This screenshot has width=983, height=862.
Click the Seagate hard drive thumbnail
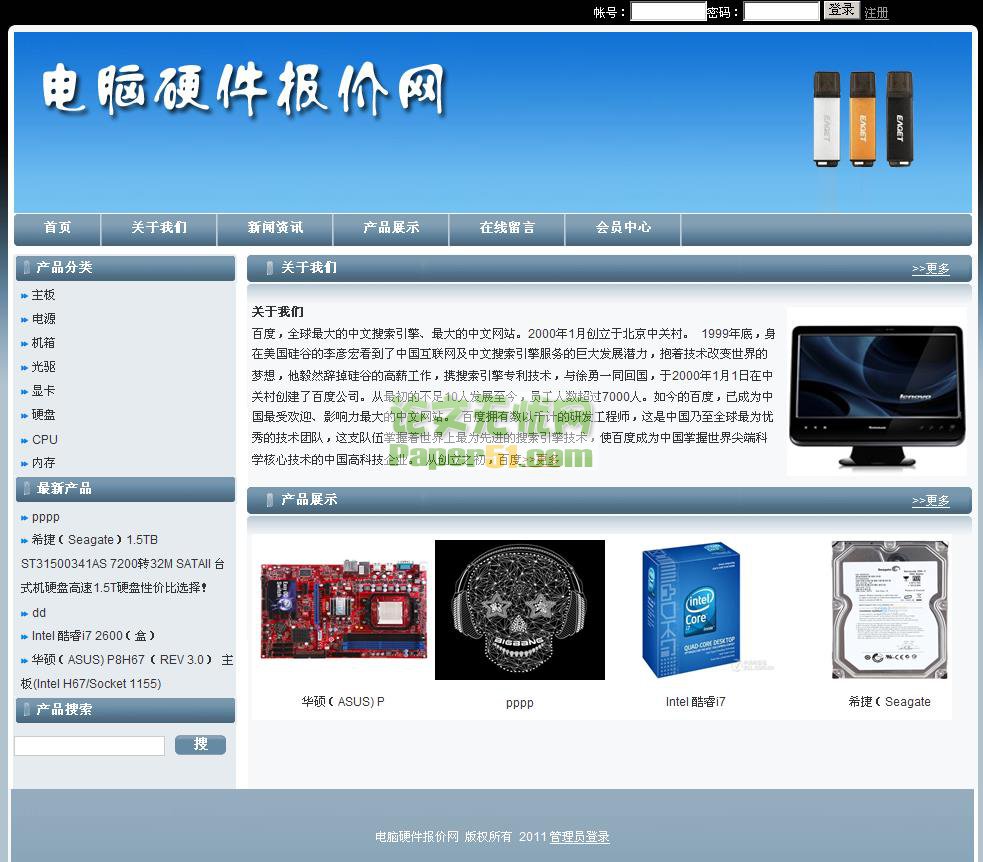(890, 610)
